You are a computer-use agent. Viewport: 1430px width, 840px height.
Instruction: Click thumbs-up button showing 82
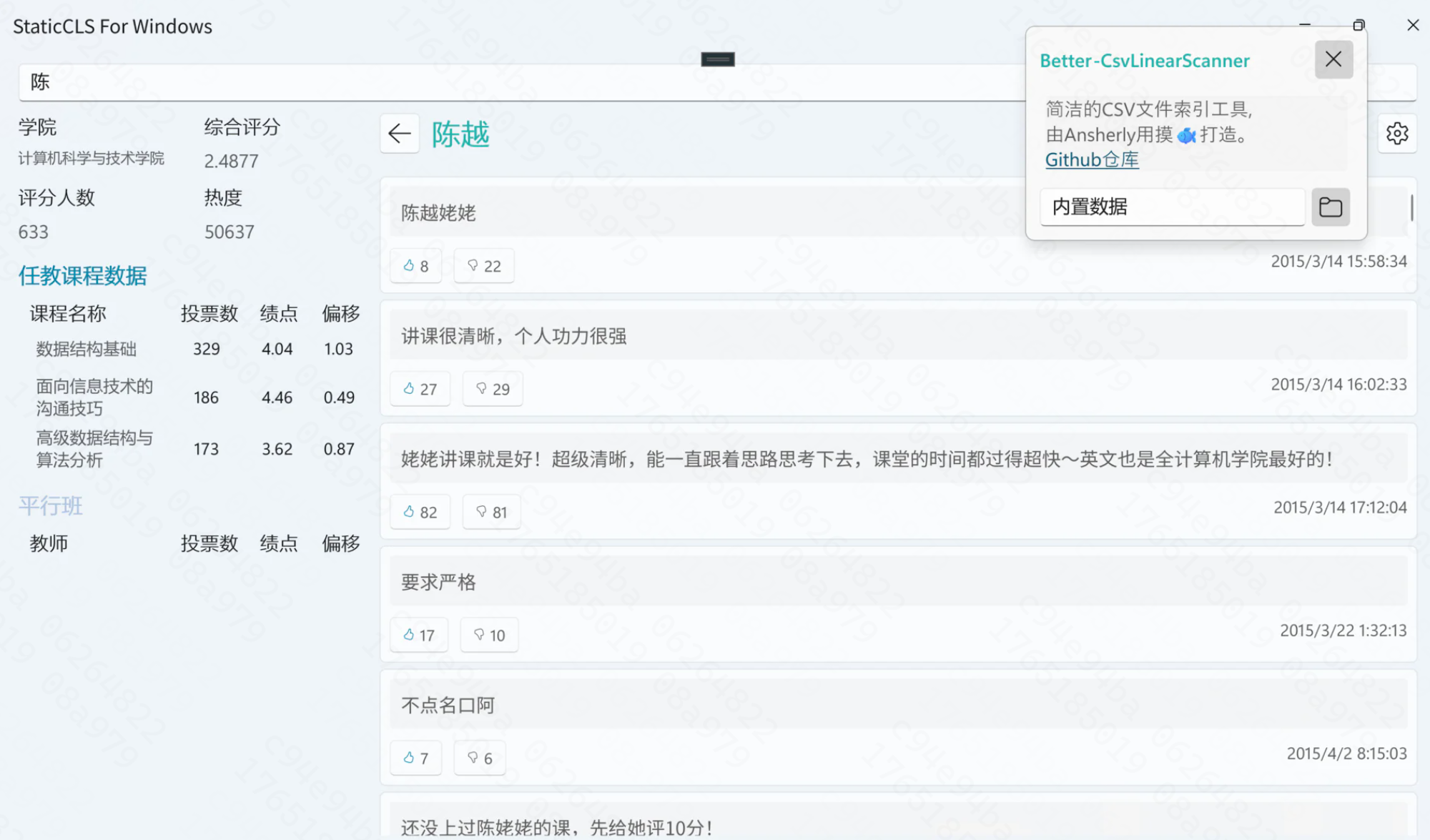(420, 512)
